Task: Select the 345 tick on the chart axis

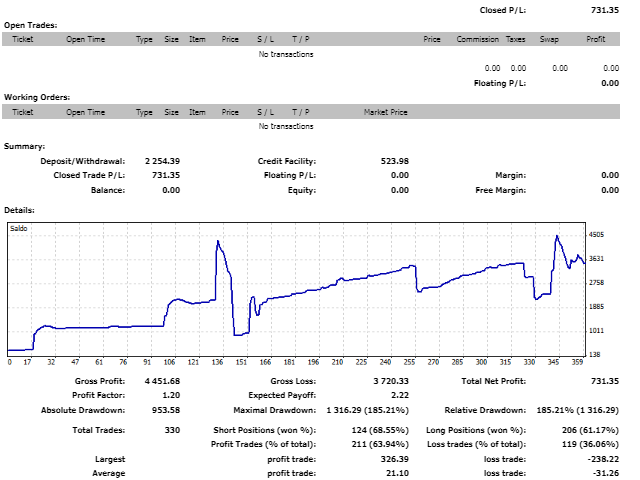Action: [x=553, y=362]
